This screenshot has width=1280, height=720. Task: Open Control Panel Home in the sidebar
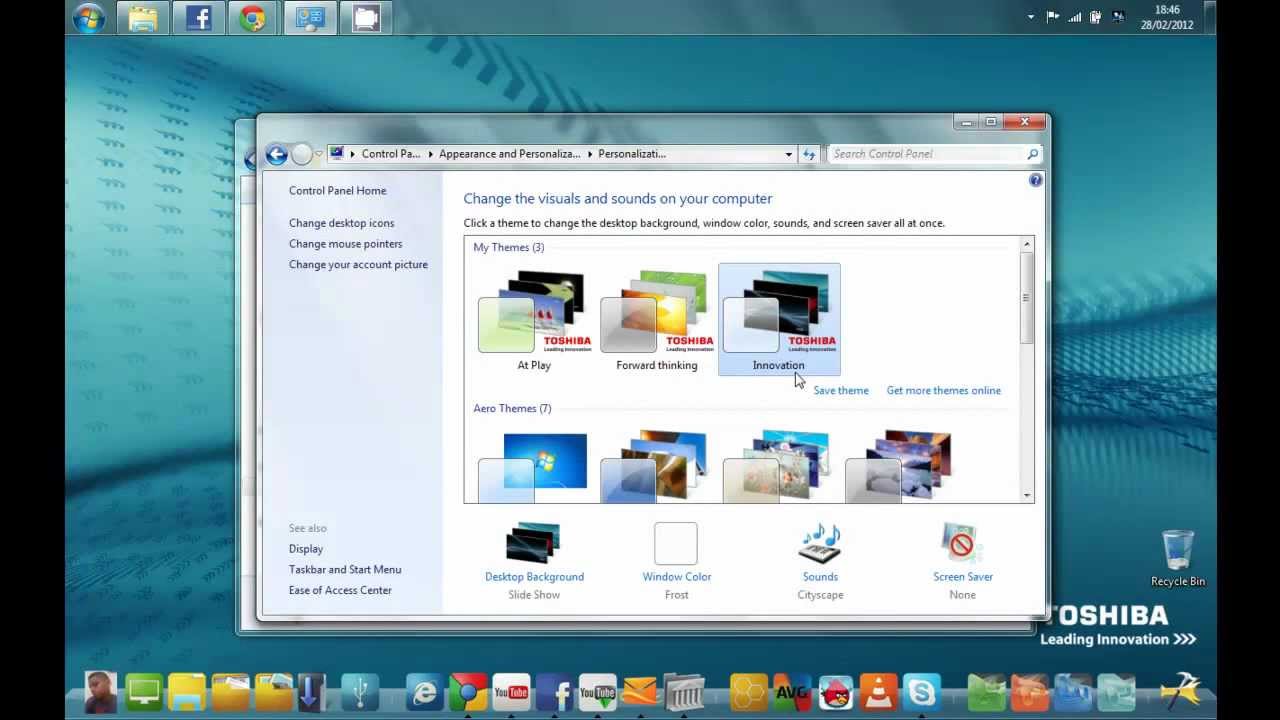pyautogui.click(x=337, y=191)
